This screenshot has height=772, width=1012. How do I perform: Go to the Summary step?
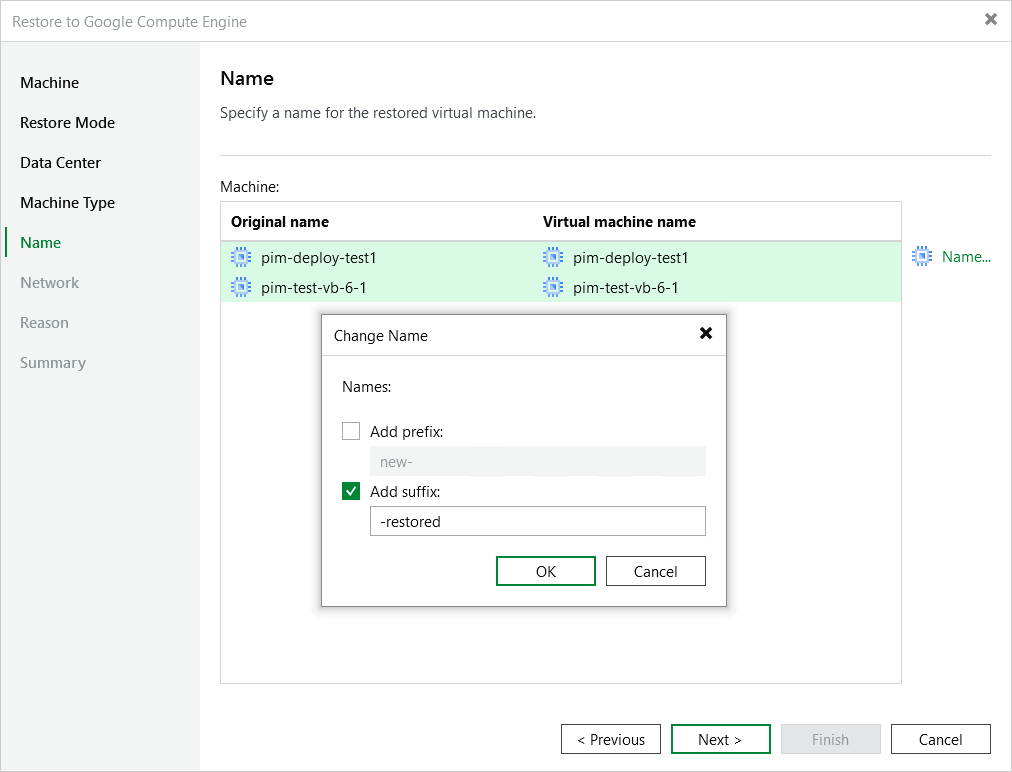click(53, 363)
